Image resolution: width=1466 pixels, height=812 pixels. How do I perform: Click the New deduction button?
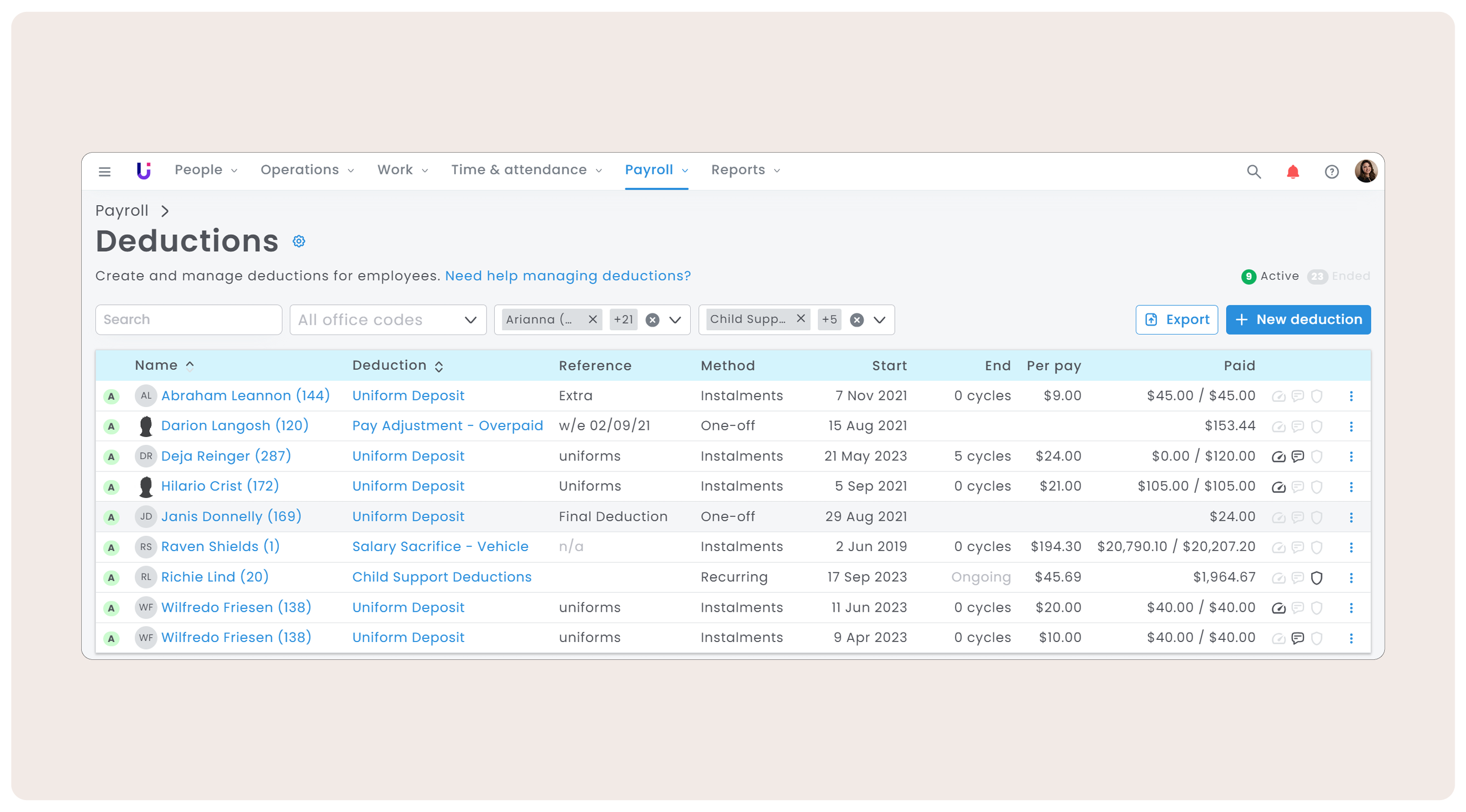click(x=1298, y=320)
